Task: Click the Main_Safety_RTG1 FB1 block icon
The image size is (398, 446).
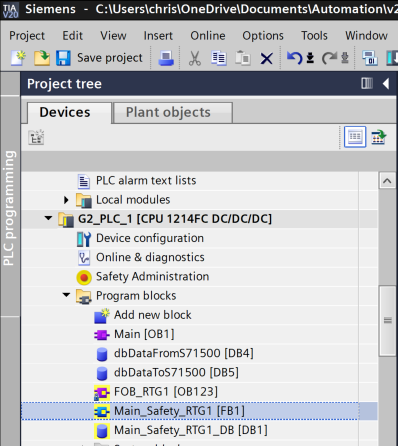Action: click(102, 412)
